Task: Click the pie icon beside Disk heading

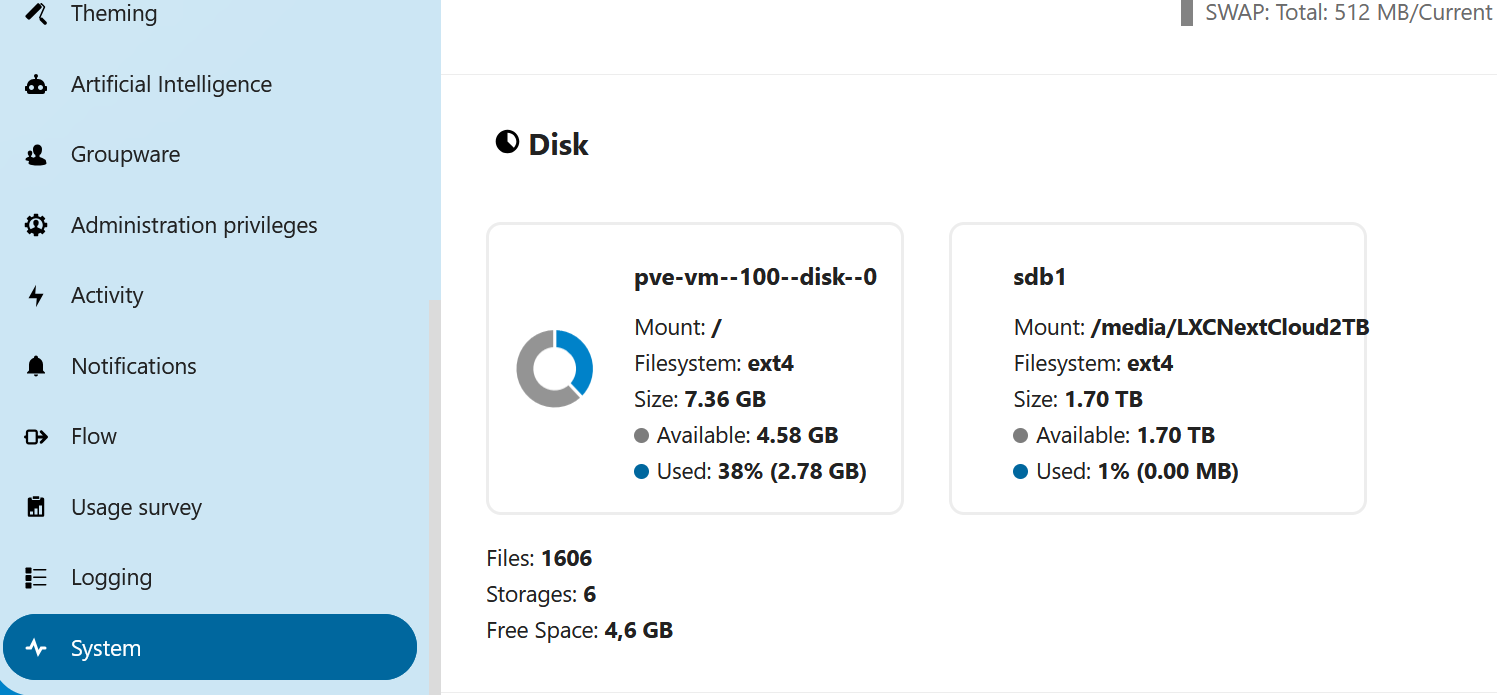Action: 507,143
